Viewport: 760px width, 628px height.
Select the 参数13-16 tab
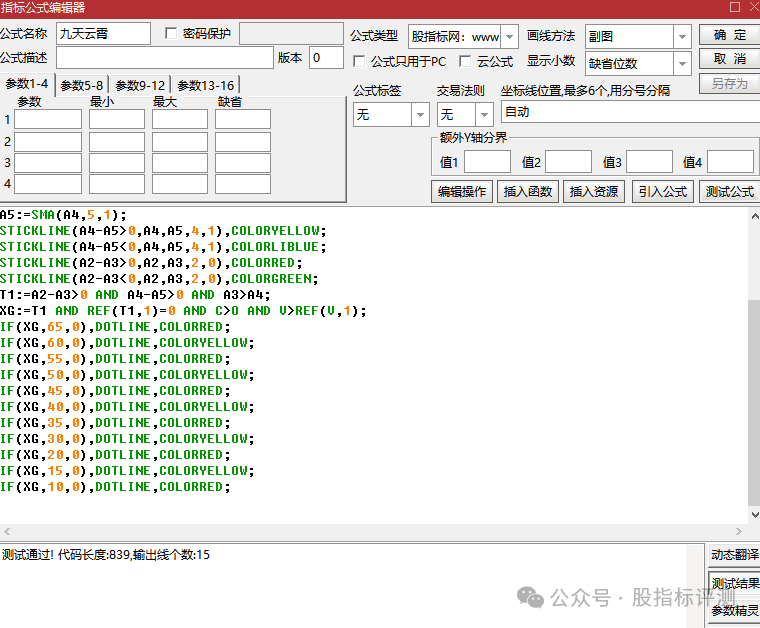pos(206,85)
